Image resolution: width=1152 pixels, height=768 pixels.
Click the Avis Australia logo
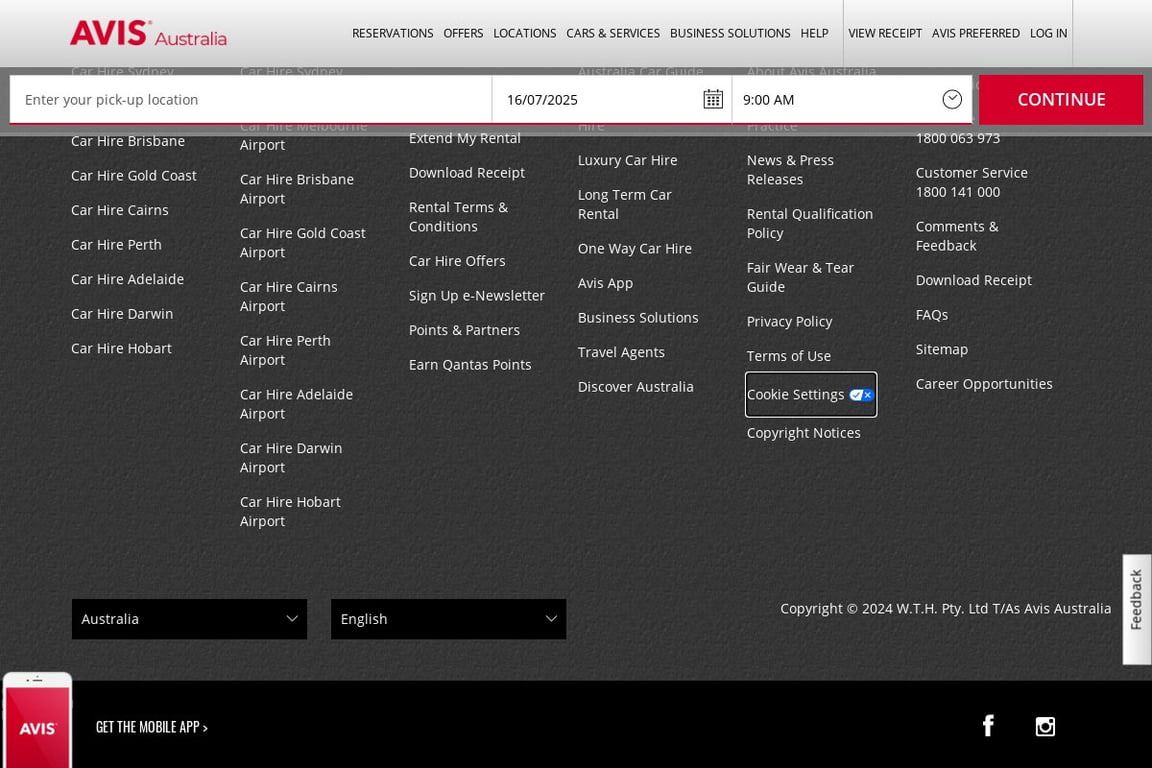148,34
